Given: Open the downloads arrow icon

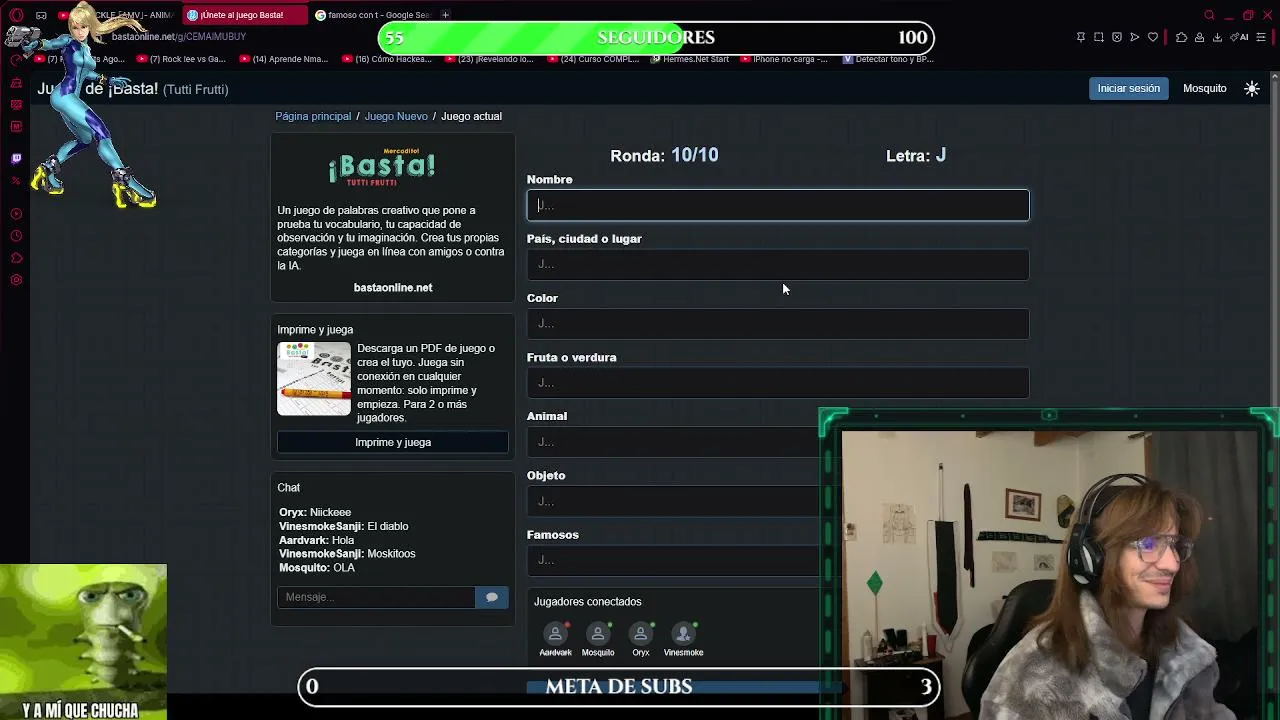Looking at the screenshot, I should (1217, 37).
